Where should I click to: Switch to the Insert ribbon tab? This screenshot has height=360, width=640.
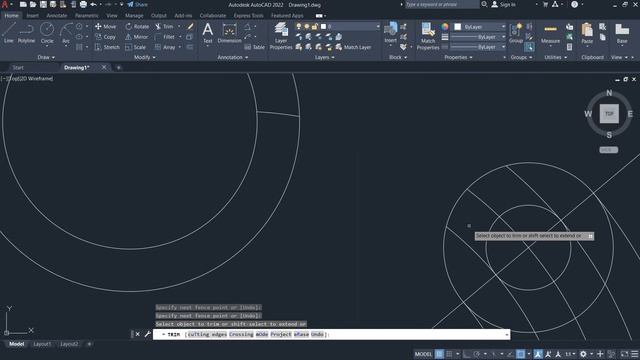(x=32, y=16)
